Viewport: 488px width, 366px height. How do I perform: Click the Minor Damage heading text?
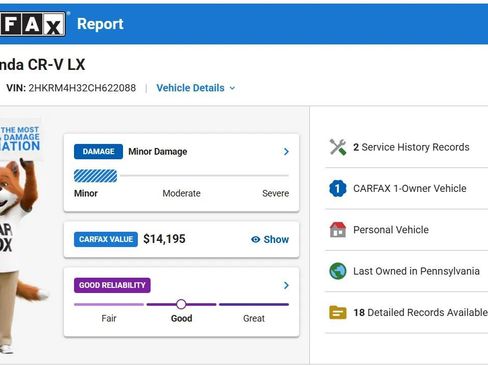coord(158,152)
